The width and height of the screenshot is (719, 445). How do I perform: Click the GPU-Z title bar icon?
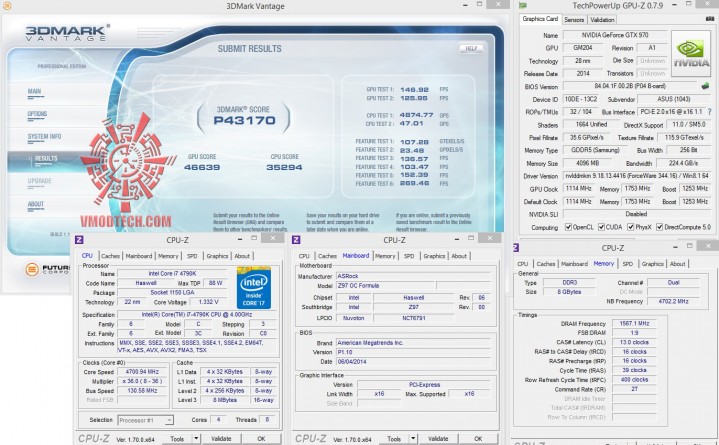(522, 6)
